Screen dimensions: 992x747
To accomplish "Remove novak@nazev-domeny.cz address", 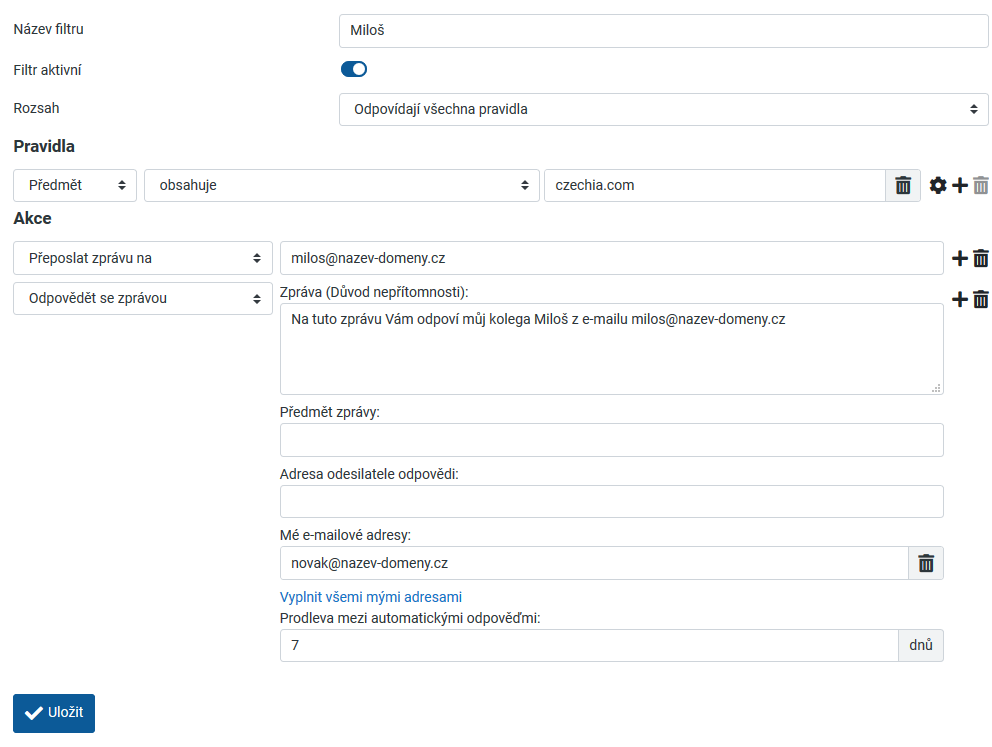I will coord(926,563).
